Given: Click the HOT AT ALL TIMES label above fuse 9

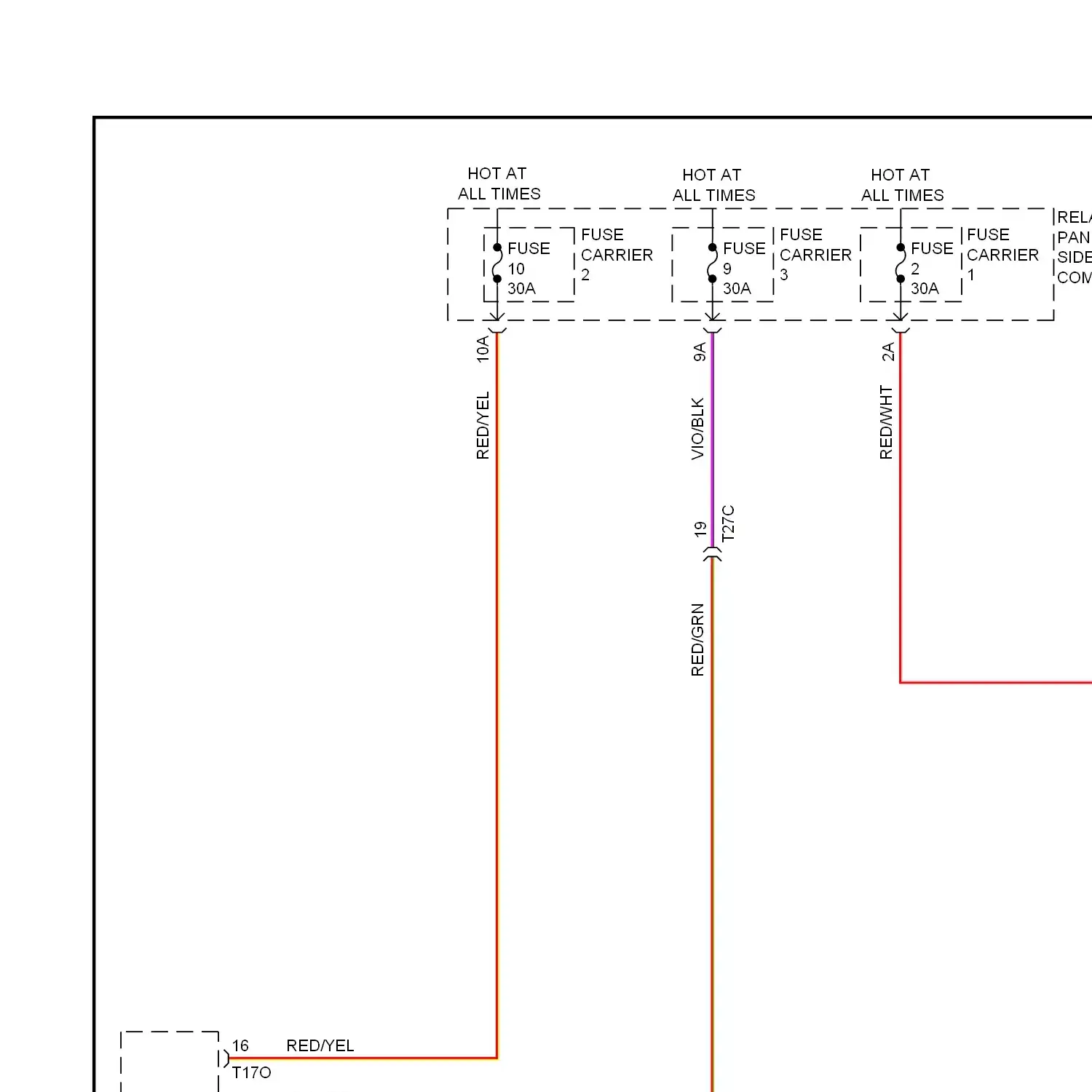Looking at the screenshot, I should click(713, 185).
